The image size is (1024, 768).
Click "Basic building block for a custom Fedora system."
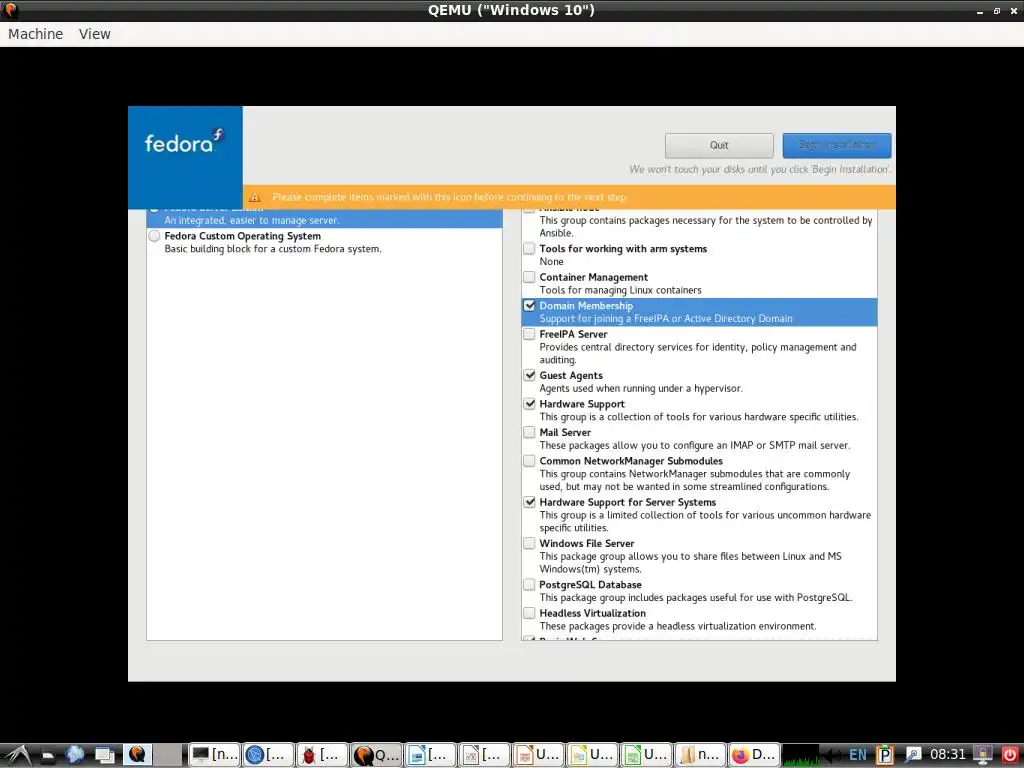point(273,249)
